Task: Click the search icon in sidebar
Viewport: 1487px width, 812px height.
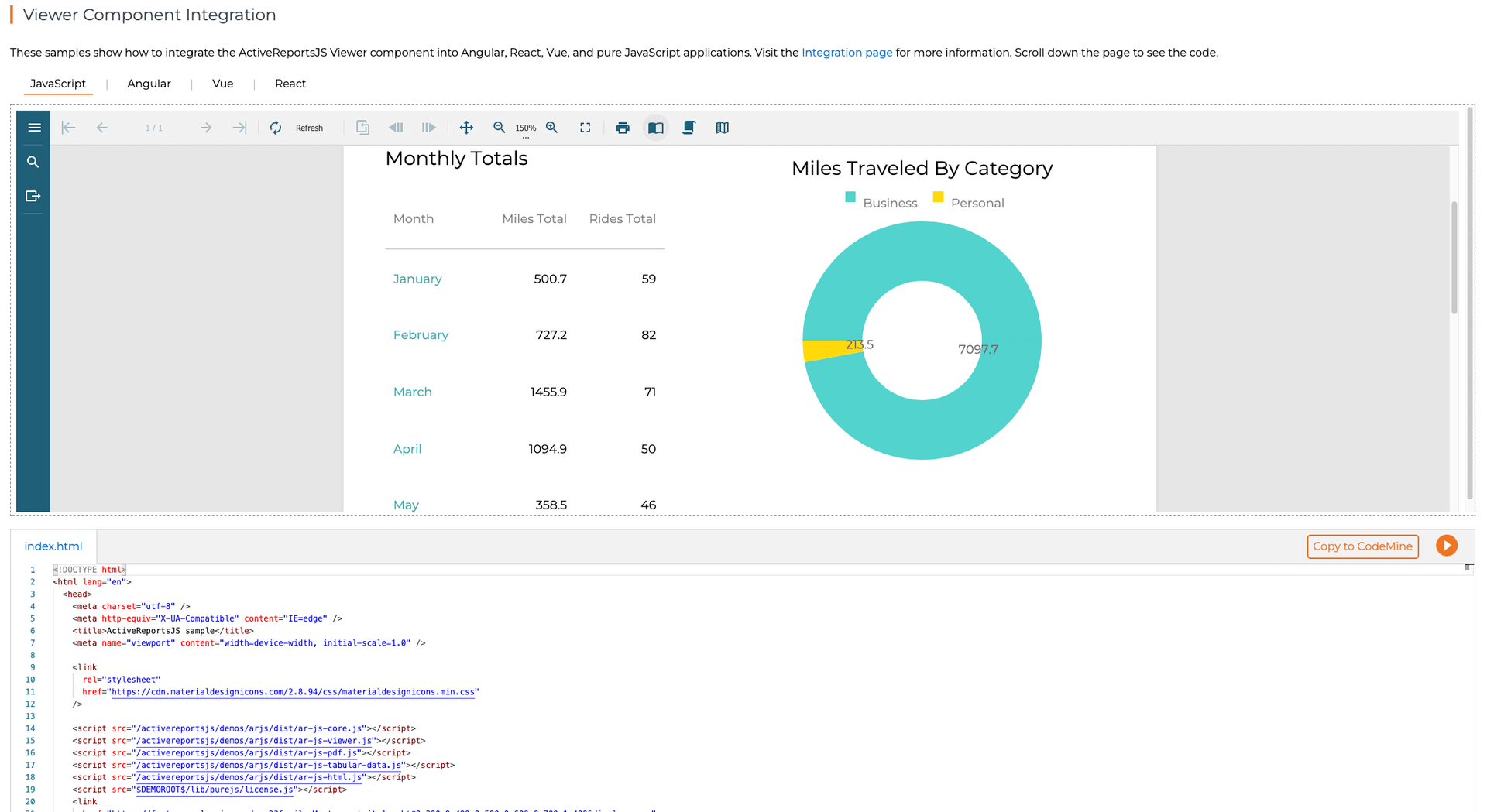Action: [33, 162]
